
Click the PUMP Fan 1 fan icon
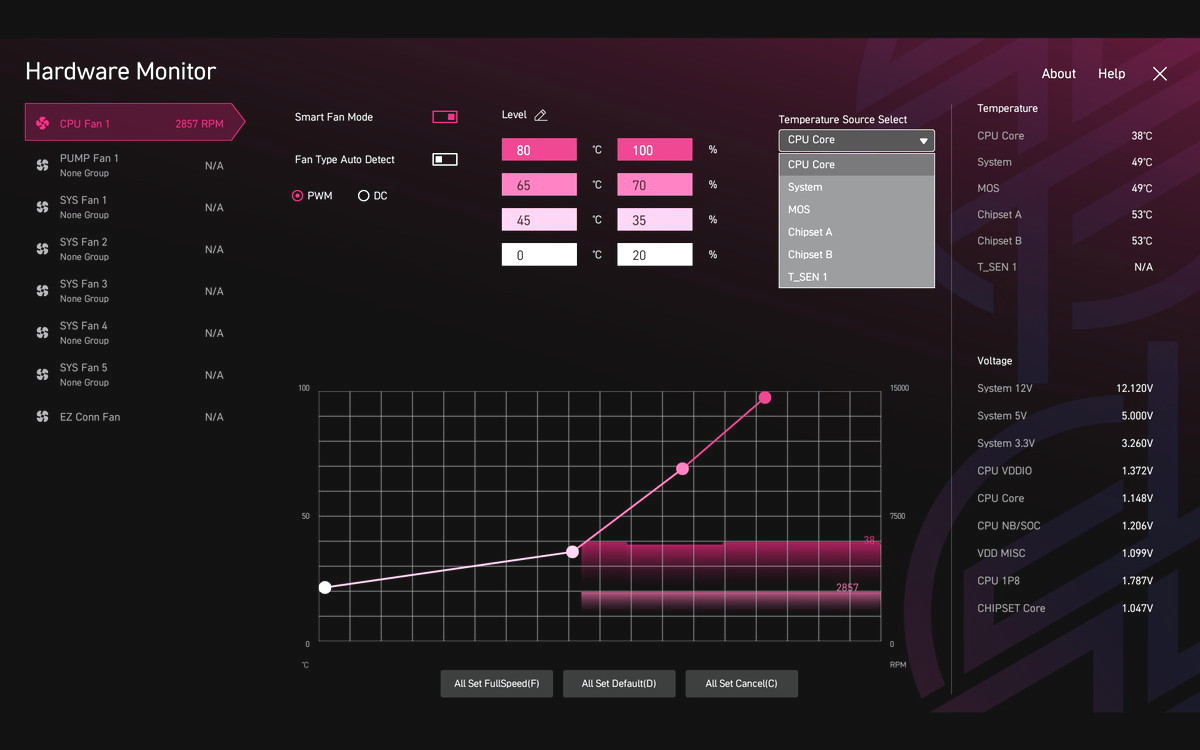click(42, 165)
